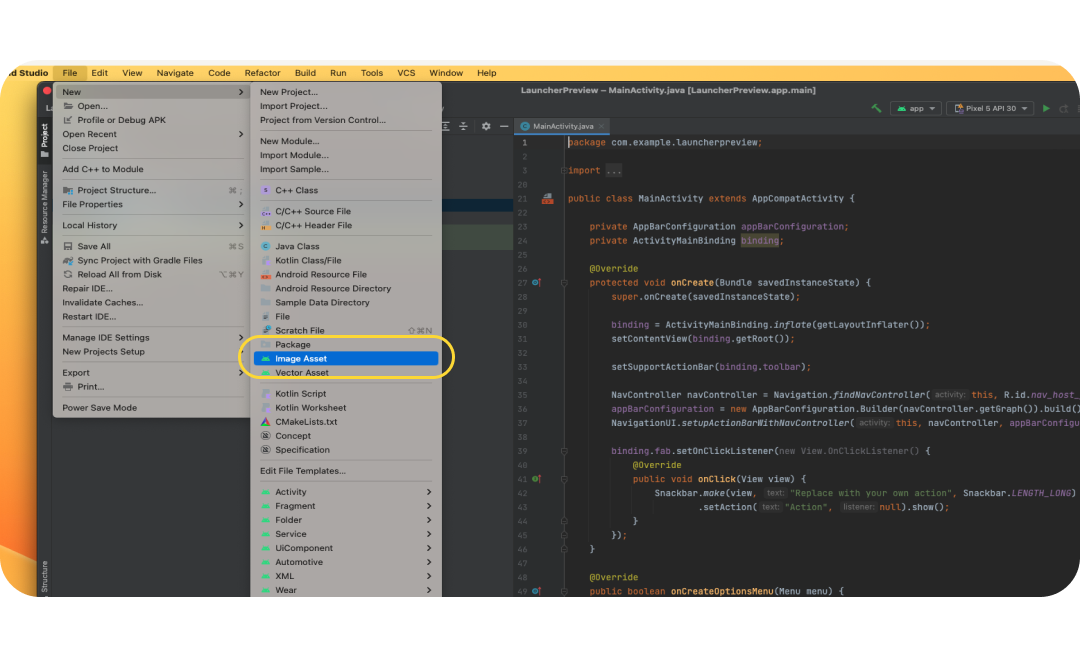Open the app run configuration dropdown
1080x660 pixels.
[916, 108]
